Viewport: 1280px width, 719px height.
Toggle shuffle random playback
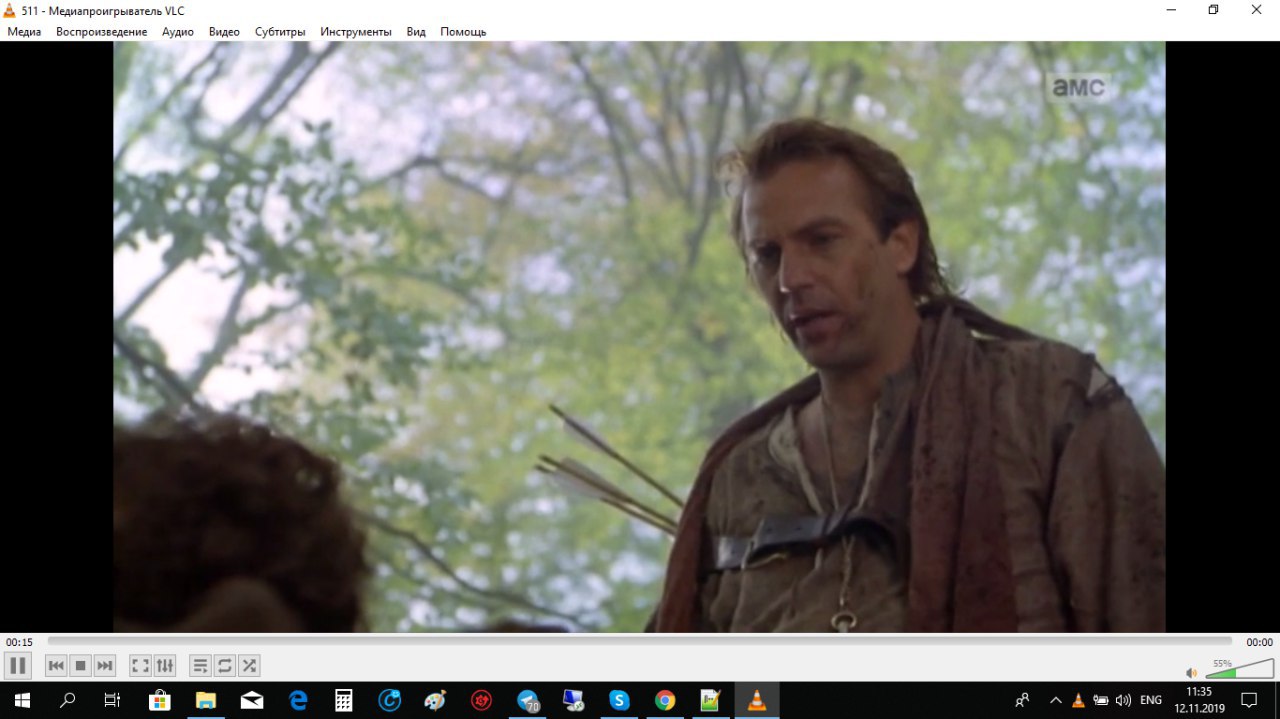(249, 665)
